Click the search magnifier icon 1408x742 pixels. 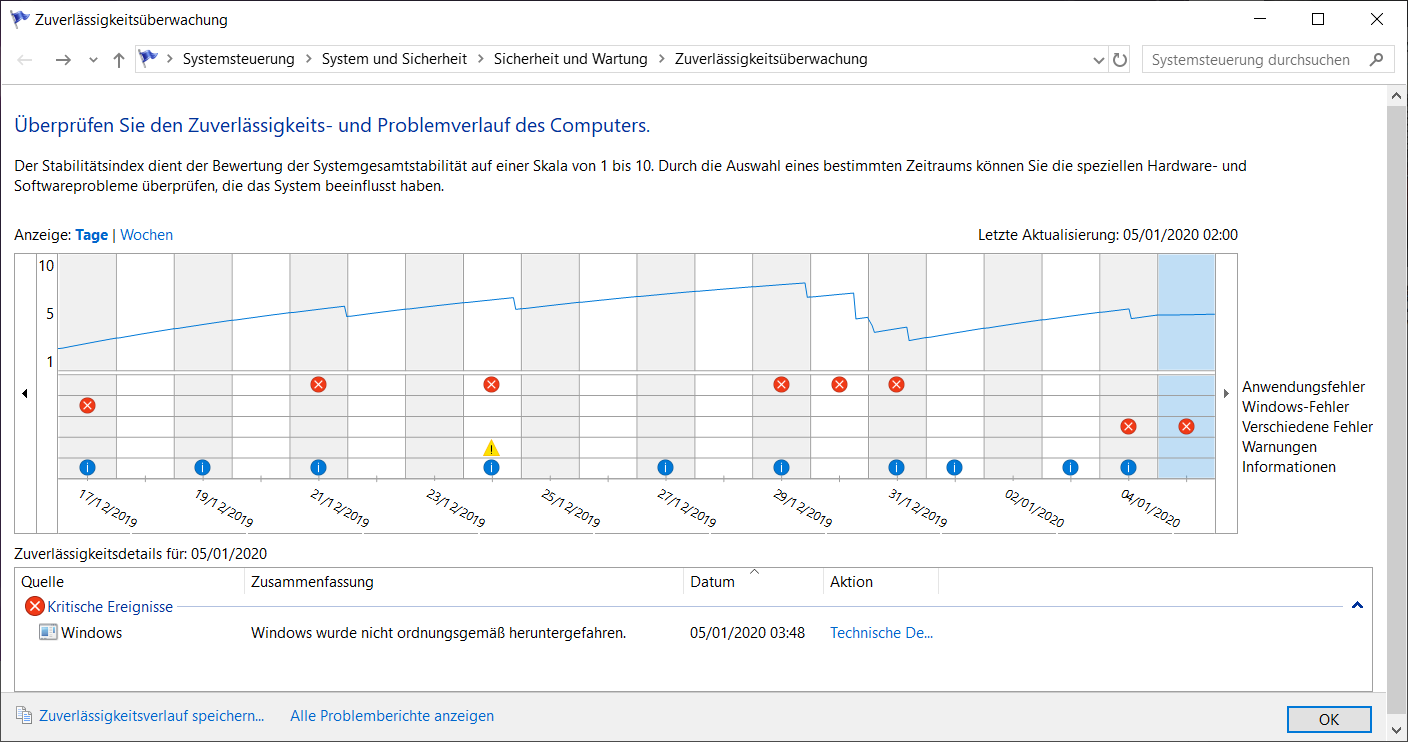coord(1377,60)
